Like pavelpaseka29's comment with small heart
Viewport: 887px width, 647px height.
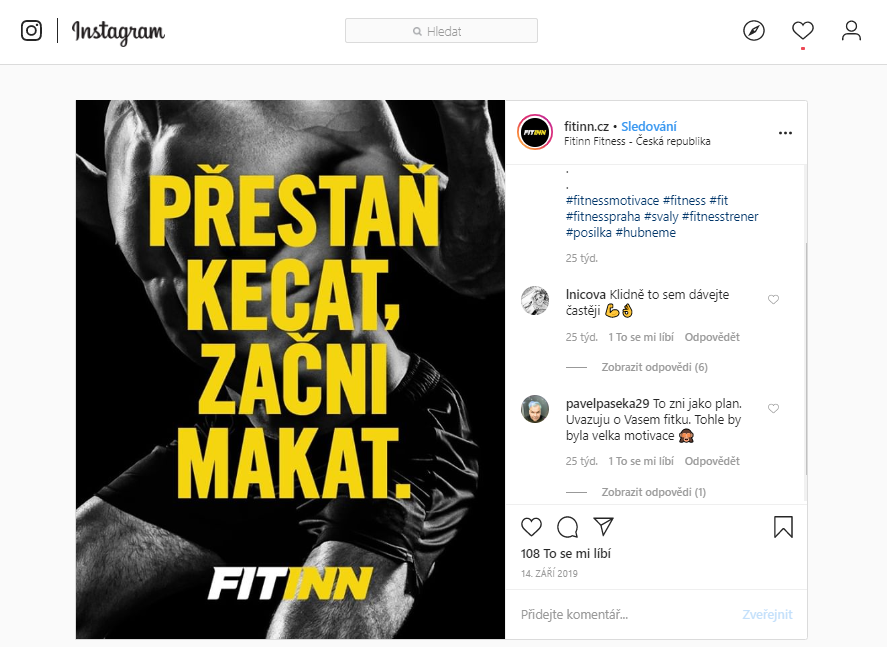click(x=773, y=408)
